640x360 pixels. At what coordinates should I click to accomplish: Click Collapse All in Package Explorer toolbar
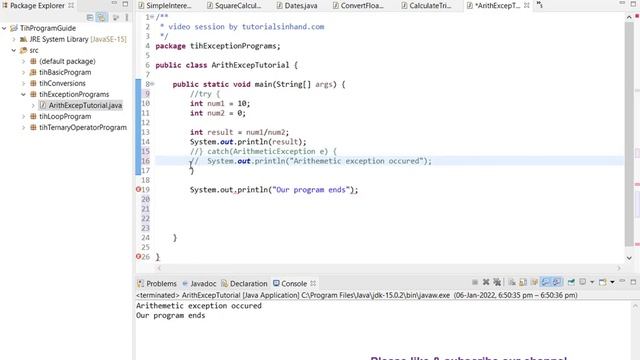(x=90, y=18)
